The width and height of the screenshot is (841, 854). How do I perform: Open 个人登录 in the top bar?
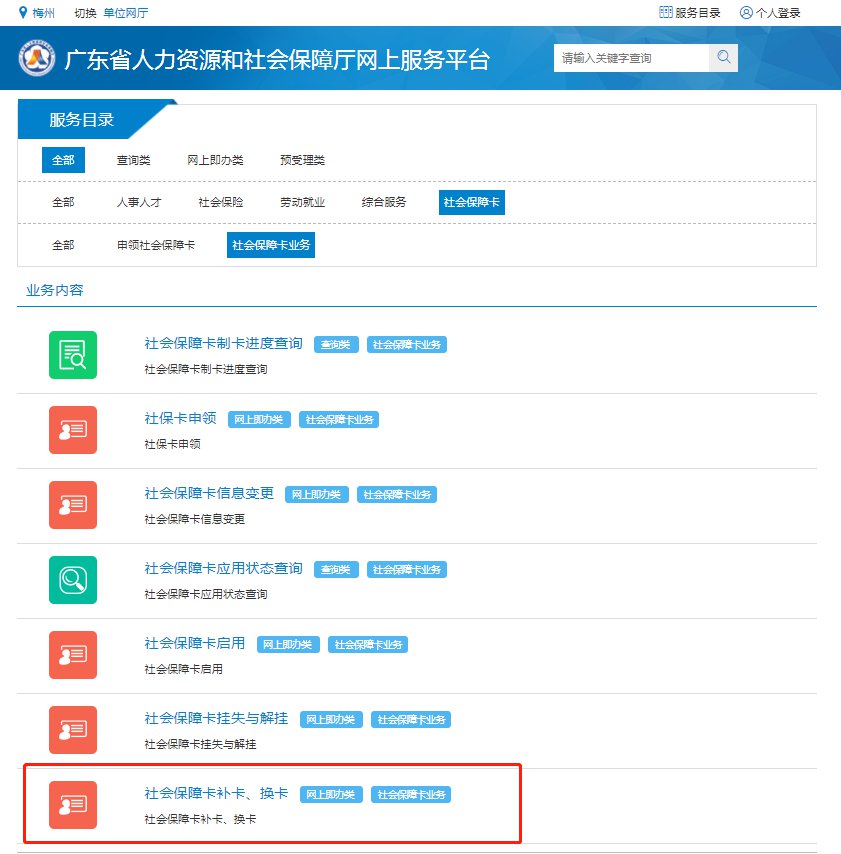coord(770,13)
